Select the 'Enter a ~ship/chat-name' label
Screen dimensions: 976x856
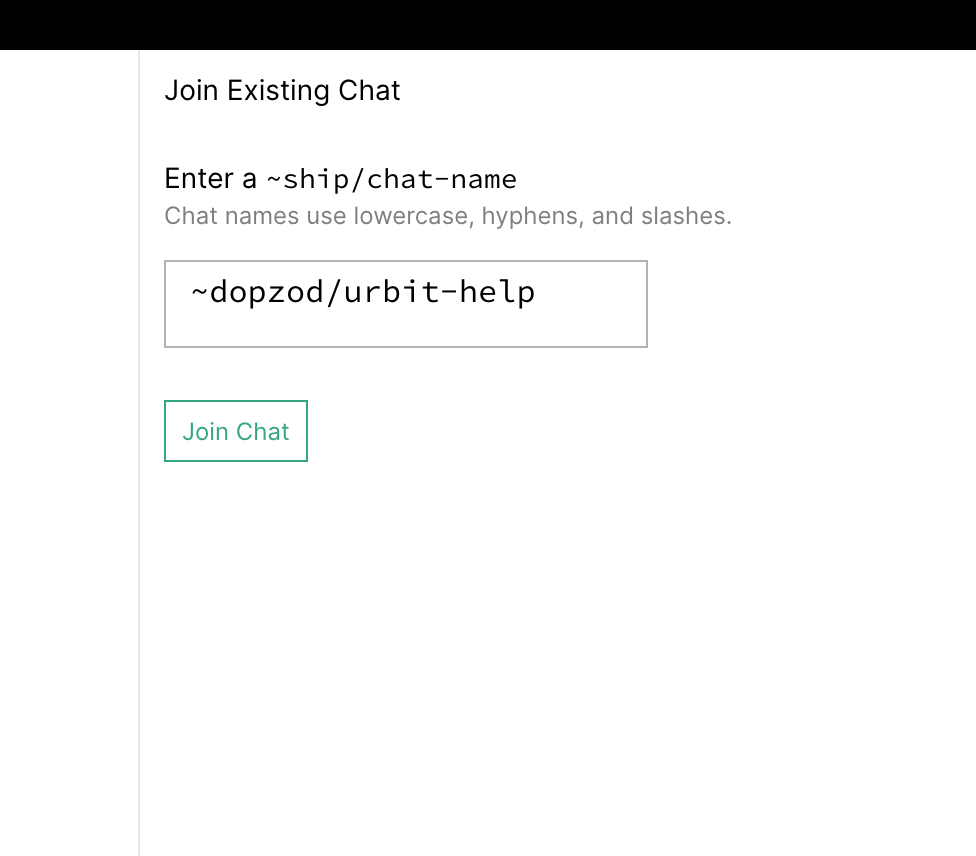click(340, 178)
